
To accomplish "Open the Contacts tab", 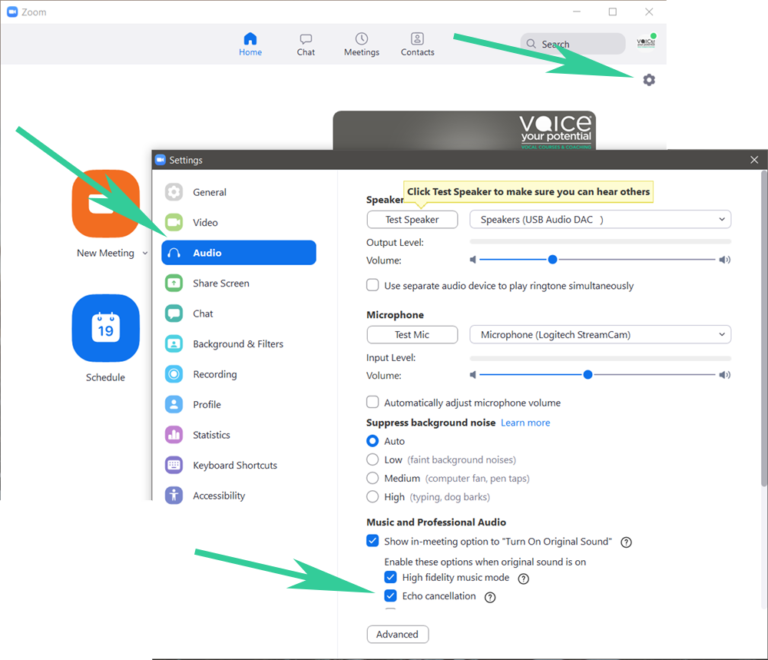I will [417, 45].
